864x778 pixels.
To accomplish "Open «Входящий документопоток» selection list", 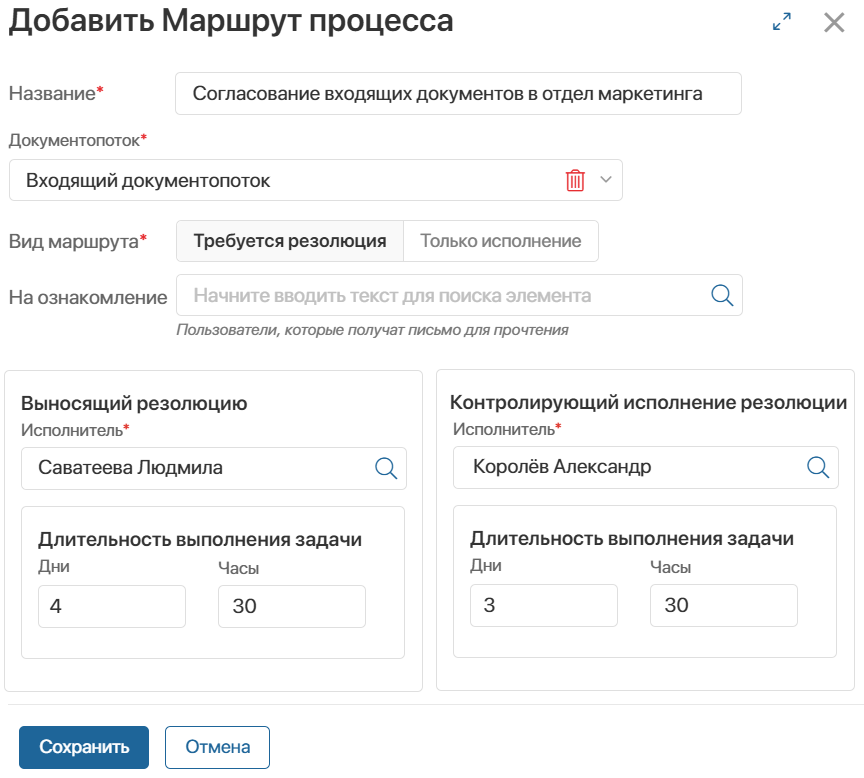I will click(x=300, y=180).
